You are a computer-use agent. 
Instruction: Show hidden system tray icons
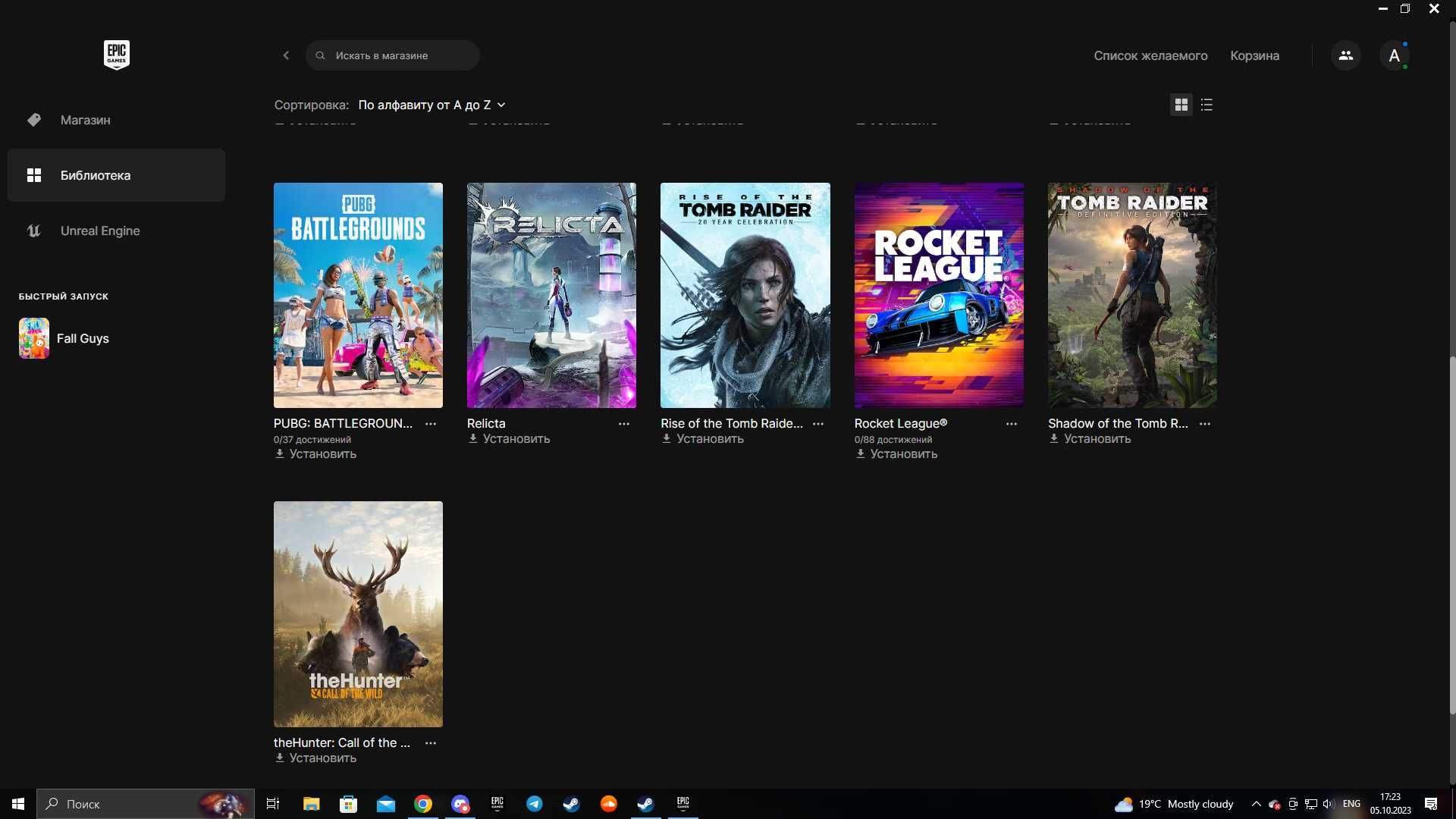1256,804
